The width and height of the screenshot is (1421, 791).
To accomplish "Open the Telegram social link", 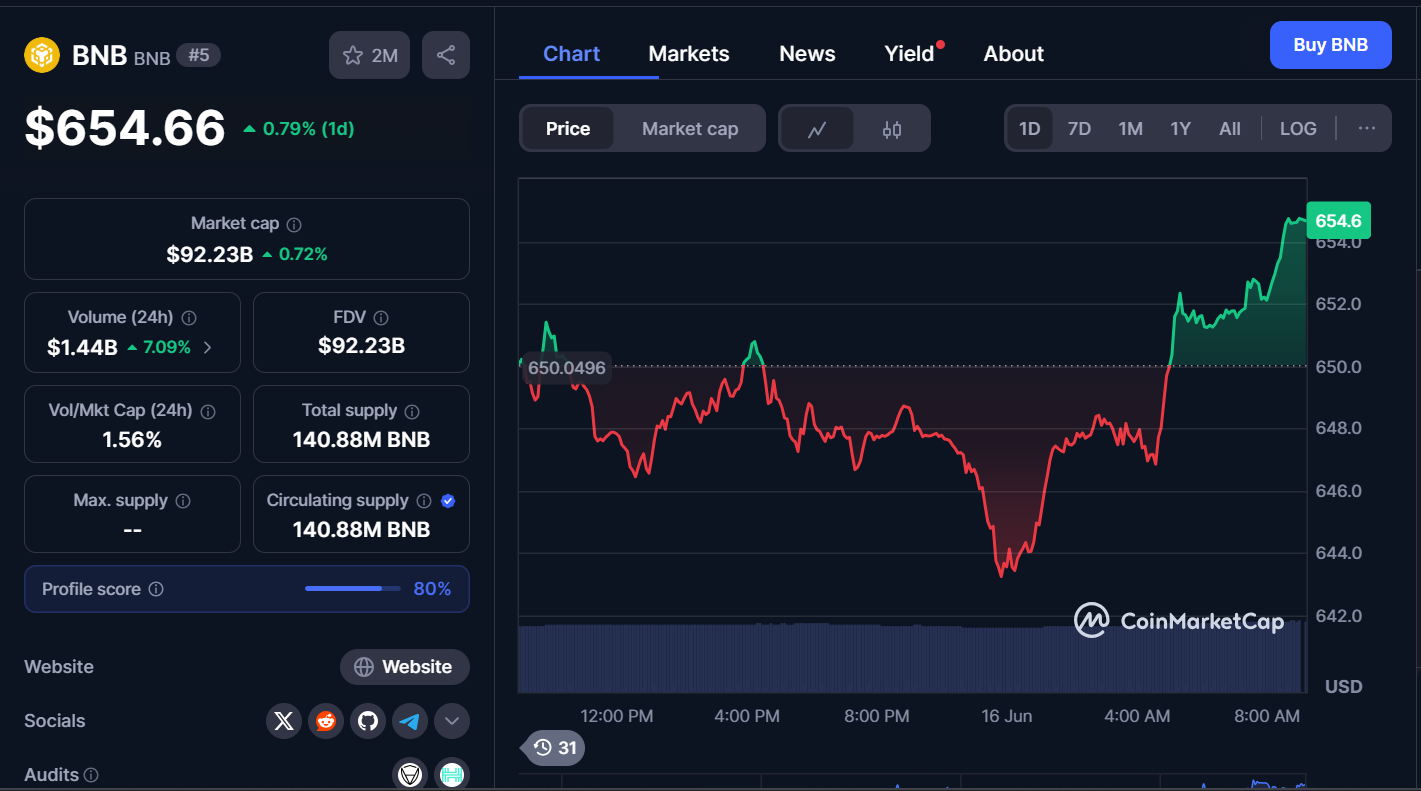I will tap(410, 721).
